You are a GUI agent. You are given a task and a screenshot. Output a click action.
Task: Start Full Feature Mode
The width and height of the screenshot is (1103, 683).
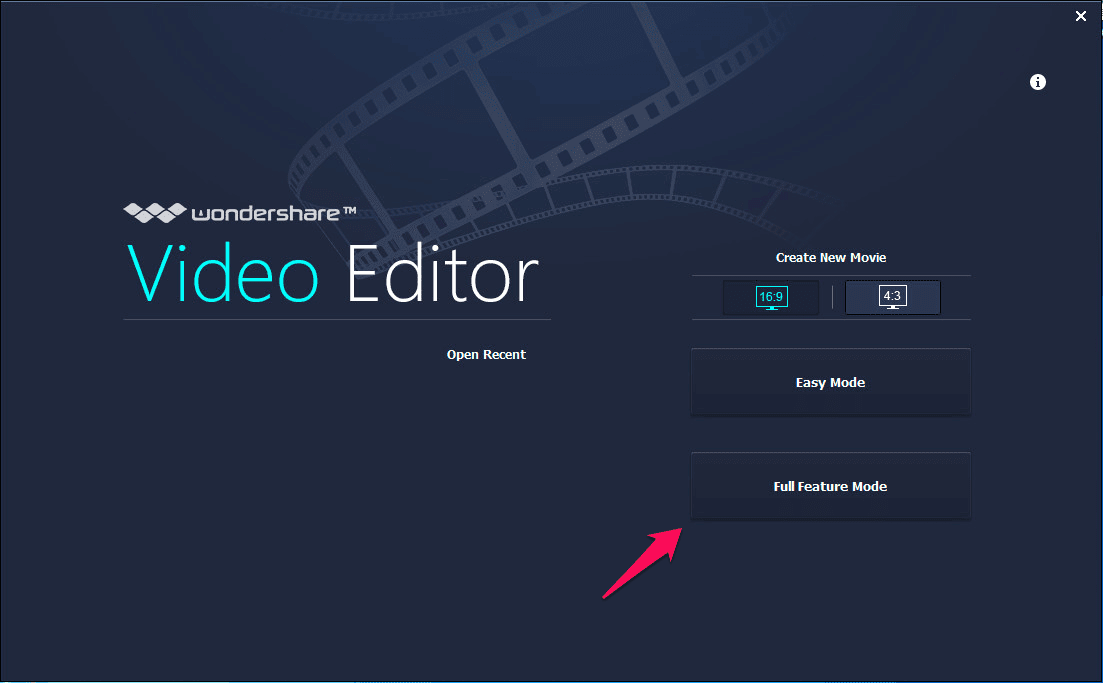click(830, 486)
